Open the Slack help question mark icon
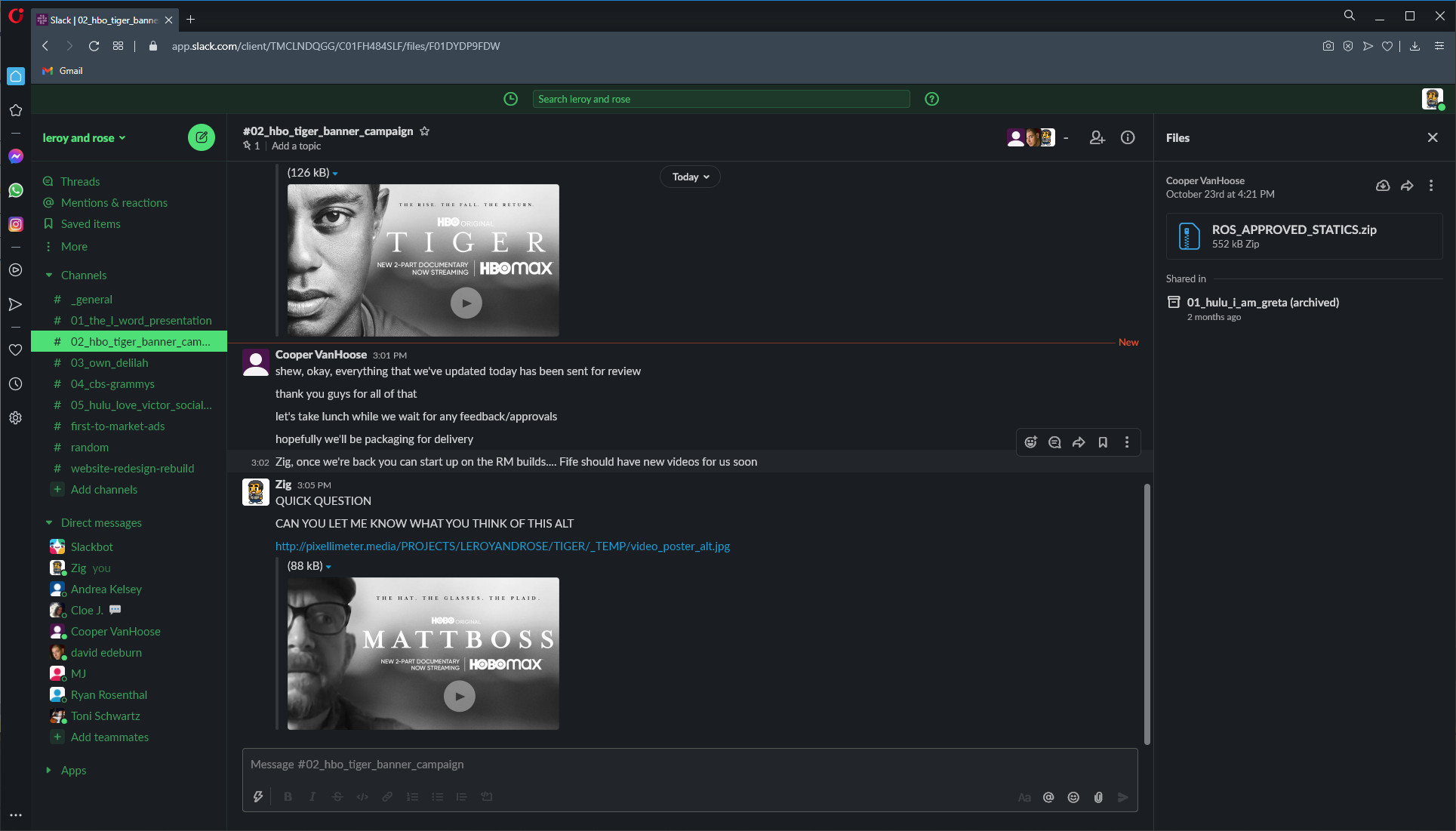Viewport: 1456px width, 831px height. tap(932, 99)
